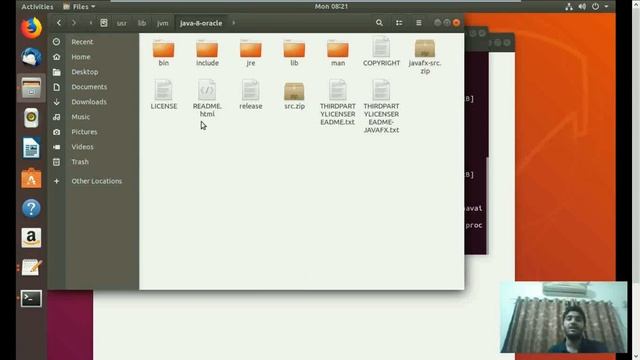Viewport: 640px width, 360px height.
Task: Click the Files icon in the dock
Action: [31, 88]
